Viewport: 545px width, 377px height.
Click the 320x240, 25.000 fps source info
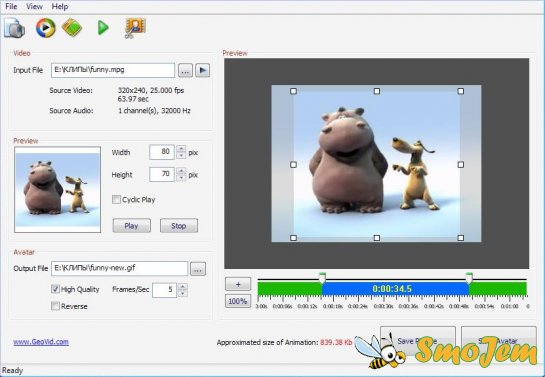pos(151,91)
